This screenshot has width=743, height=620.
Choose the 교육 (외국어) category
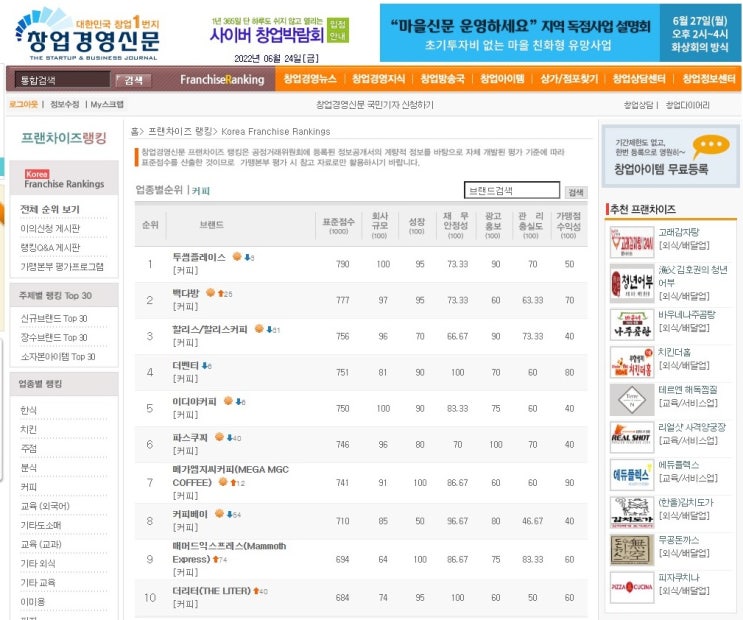pos(45,506)
